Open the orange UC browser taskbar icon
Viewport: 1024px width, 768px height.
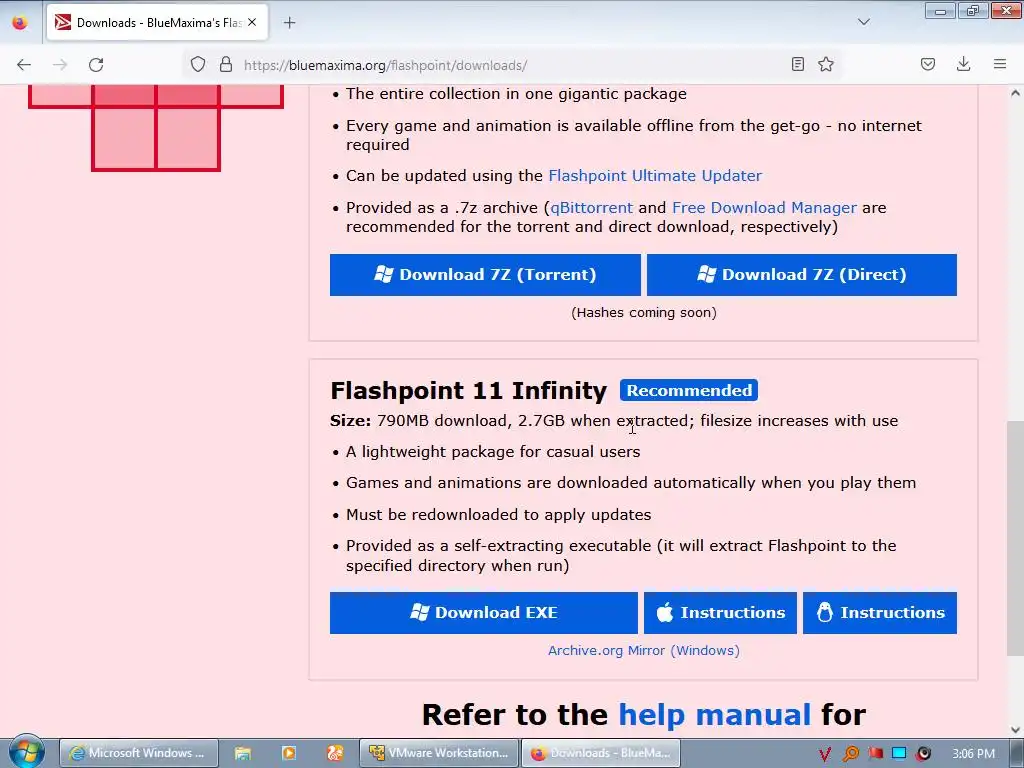(335, 753)
